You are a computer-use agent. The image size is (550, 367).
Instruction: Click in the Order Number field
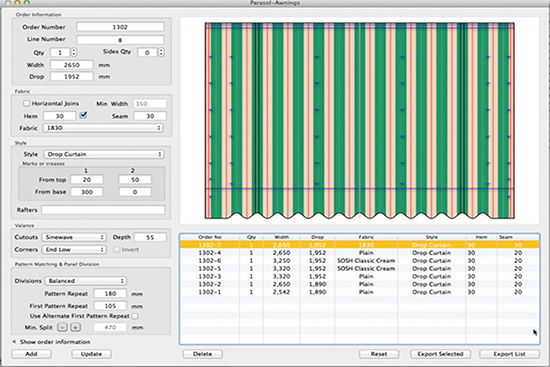pyautogui.click(x=120, y=27)
